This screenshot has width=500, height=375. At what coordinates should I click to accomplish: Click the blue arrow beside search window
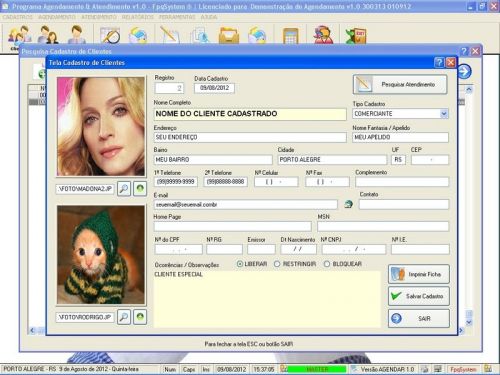464,71
